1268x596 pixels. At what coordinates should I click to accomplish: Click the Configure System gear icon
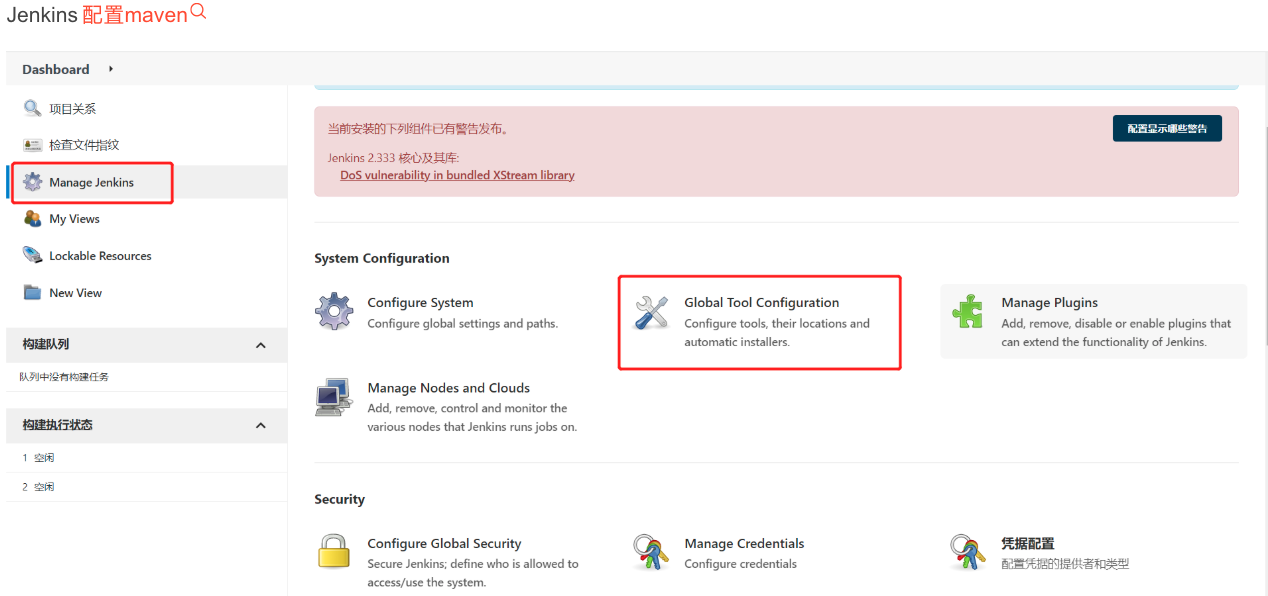click(334, 311)
